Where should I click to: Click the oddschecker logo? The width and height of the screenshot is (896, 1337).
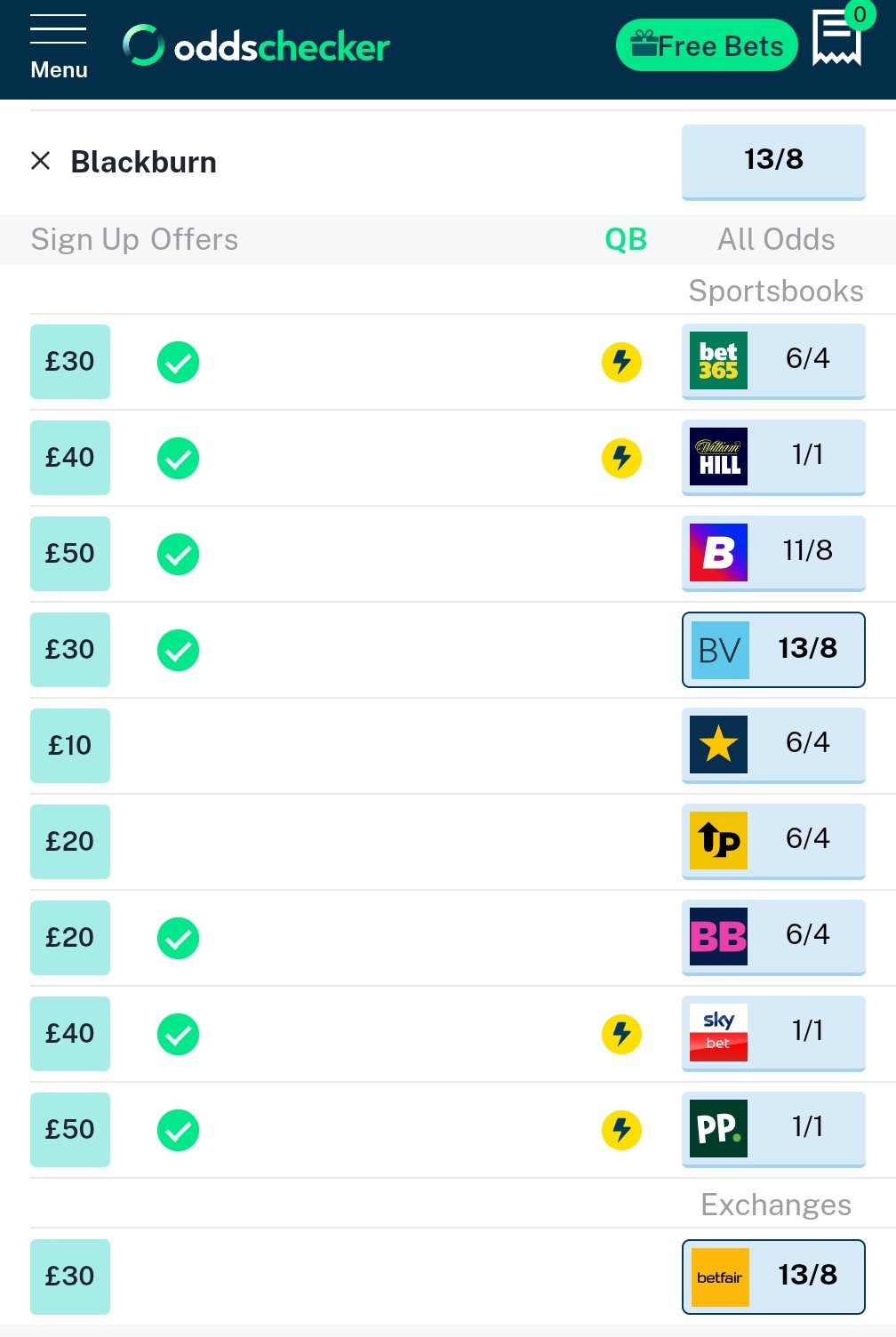click(x=256, y=46)
